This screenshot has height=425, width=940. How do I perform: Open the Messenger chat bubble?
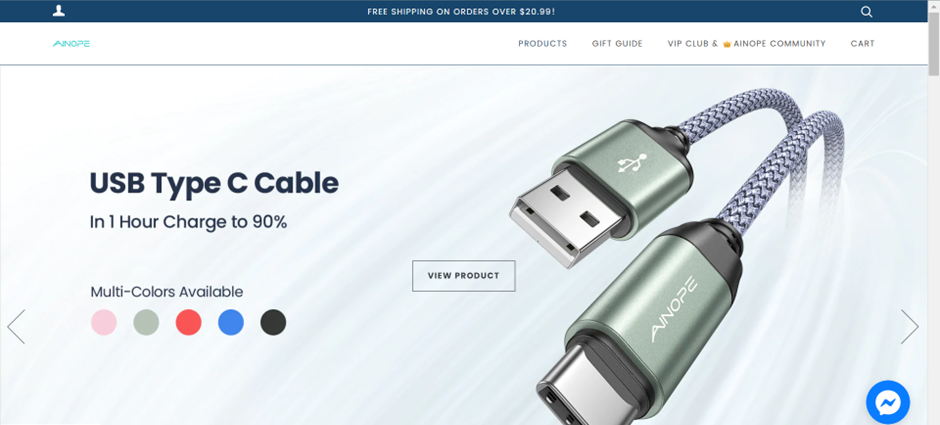[888, 402]
